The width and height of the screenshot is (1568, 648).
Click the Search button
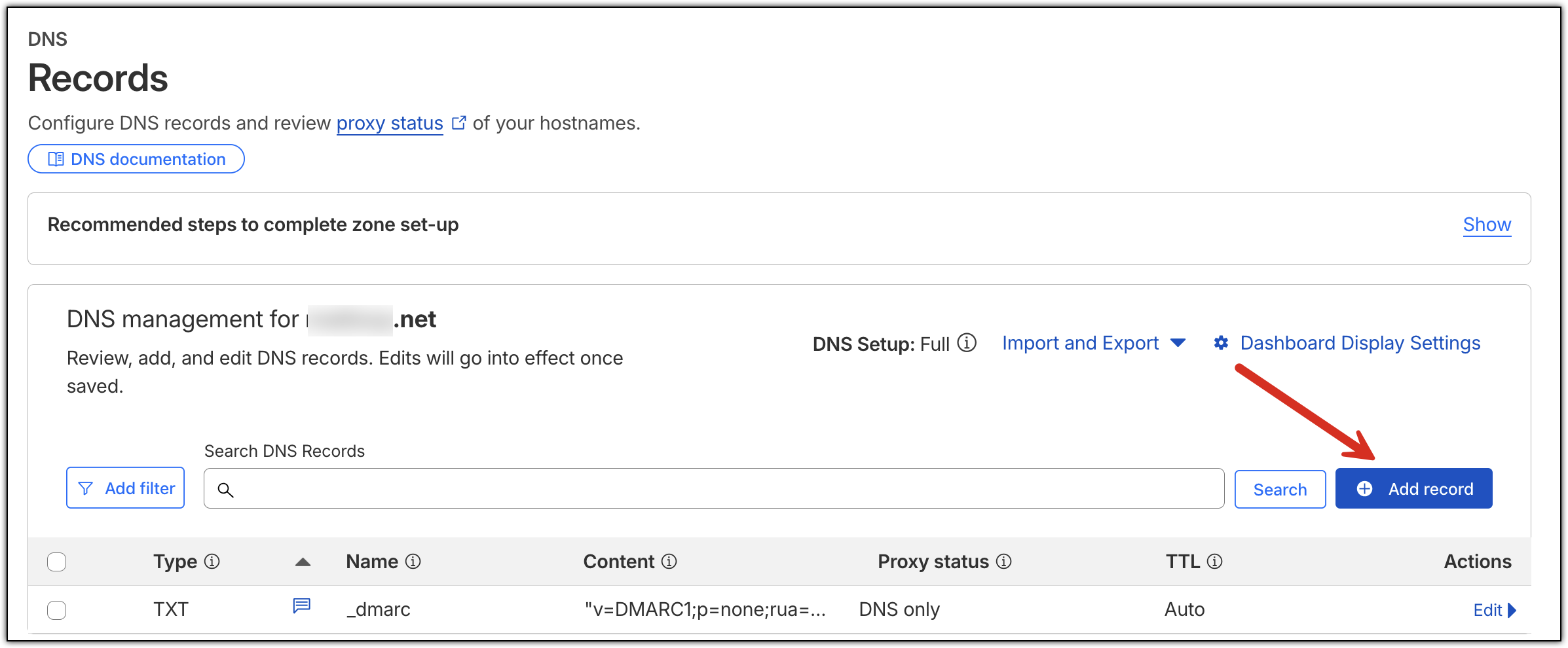coord(1280,490)
